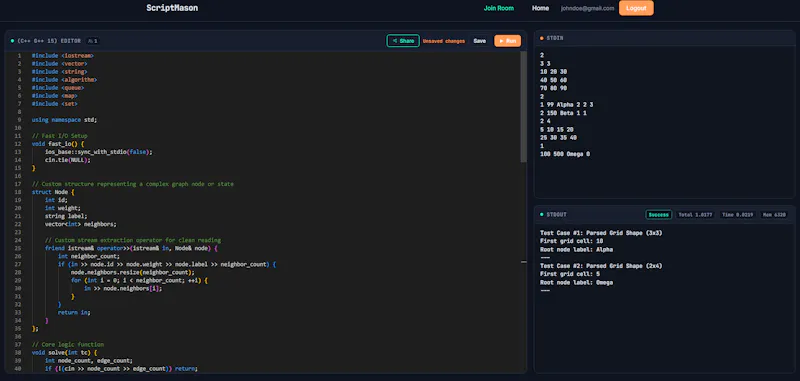Screen dimensions: 800x381
Task: Click 'First grid cell: 5' output line
Action: click(x=570, y=274)
